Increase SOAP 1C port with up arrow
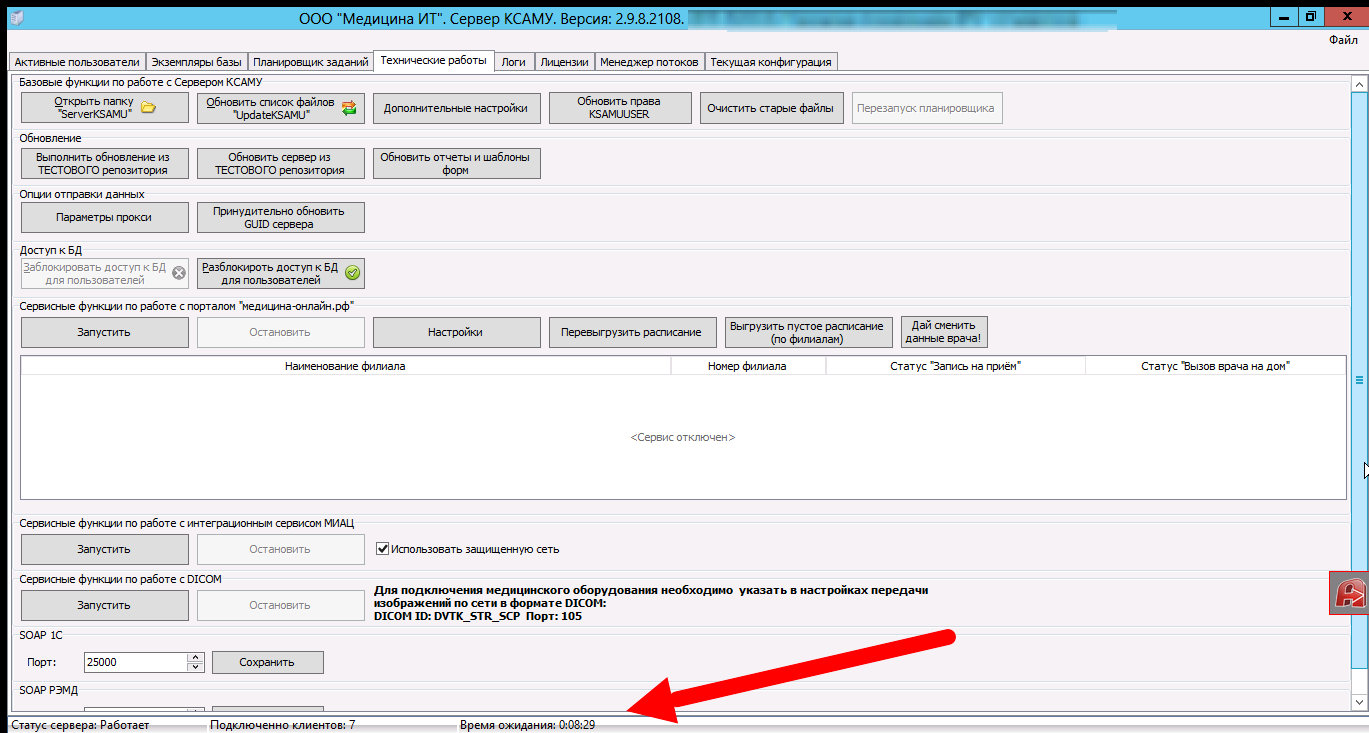Viewport: 1369px width, 733px height. 196,657
